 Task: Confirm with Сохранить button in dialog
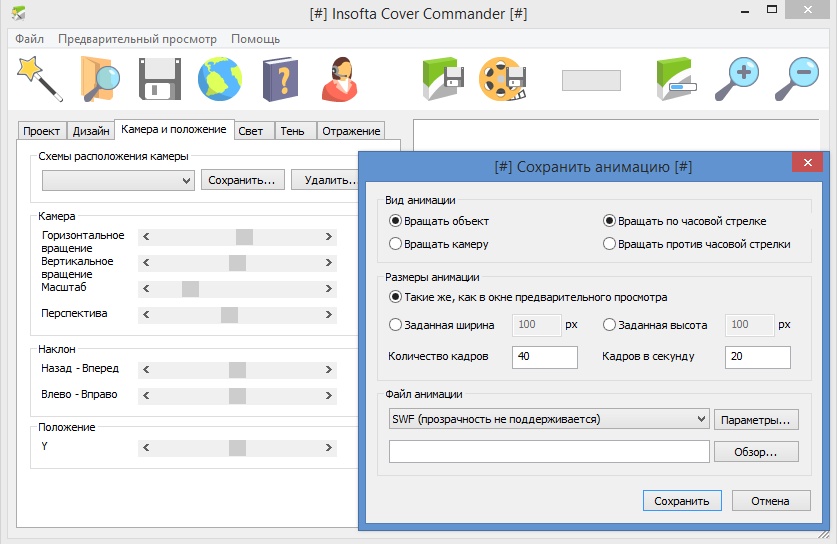[x=682, y=501]
